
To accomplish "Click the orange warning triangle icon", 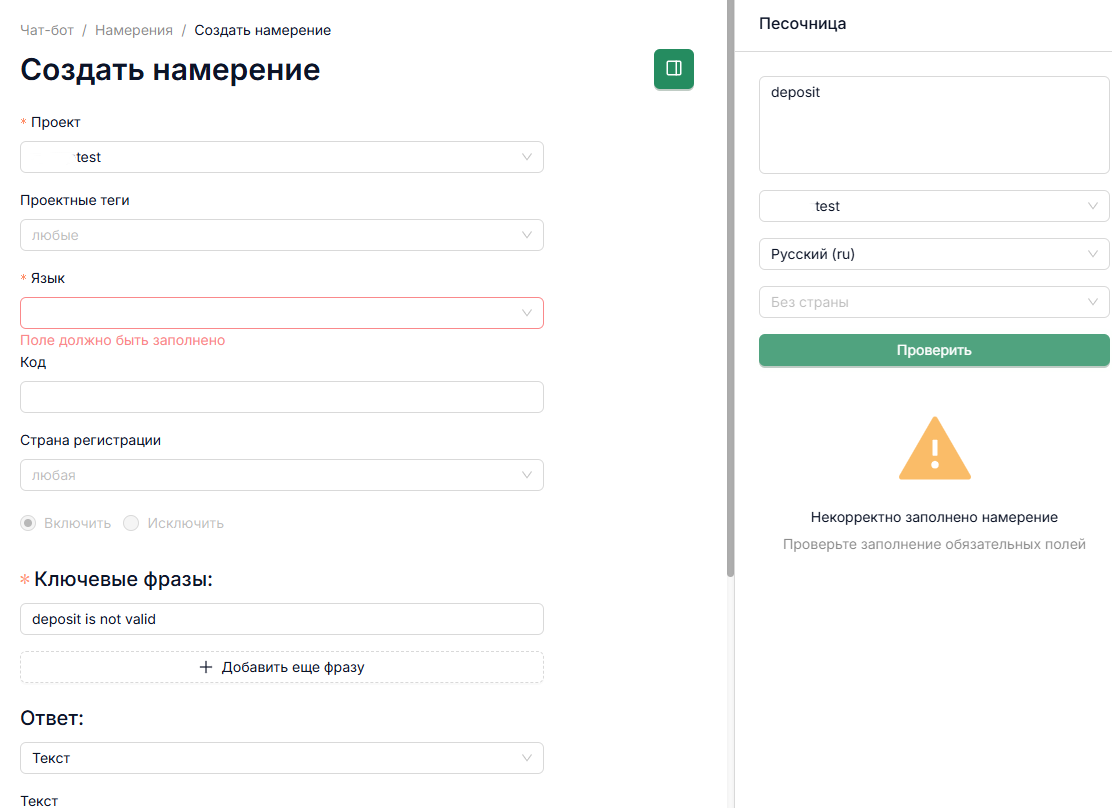I will tap(934, 448).
